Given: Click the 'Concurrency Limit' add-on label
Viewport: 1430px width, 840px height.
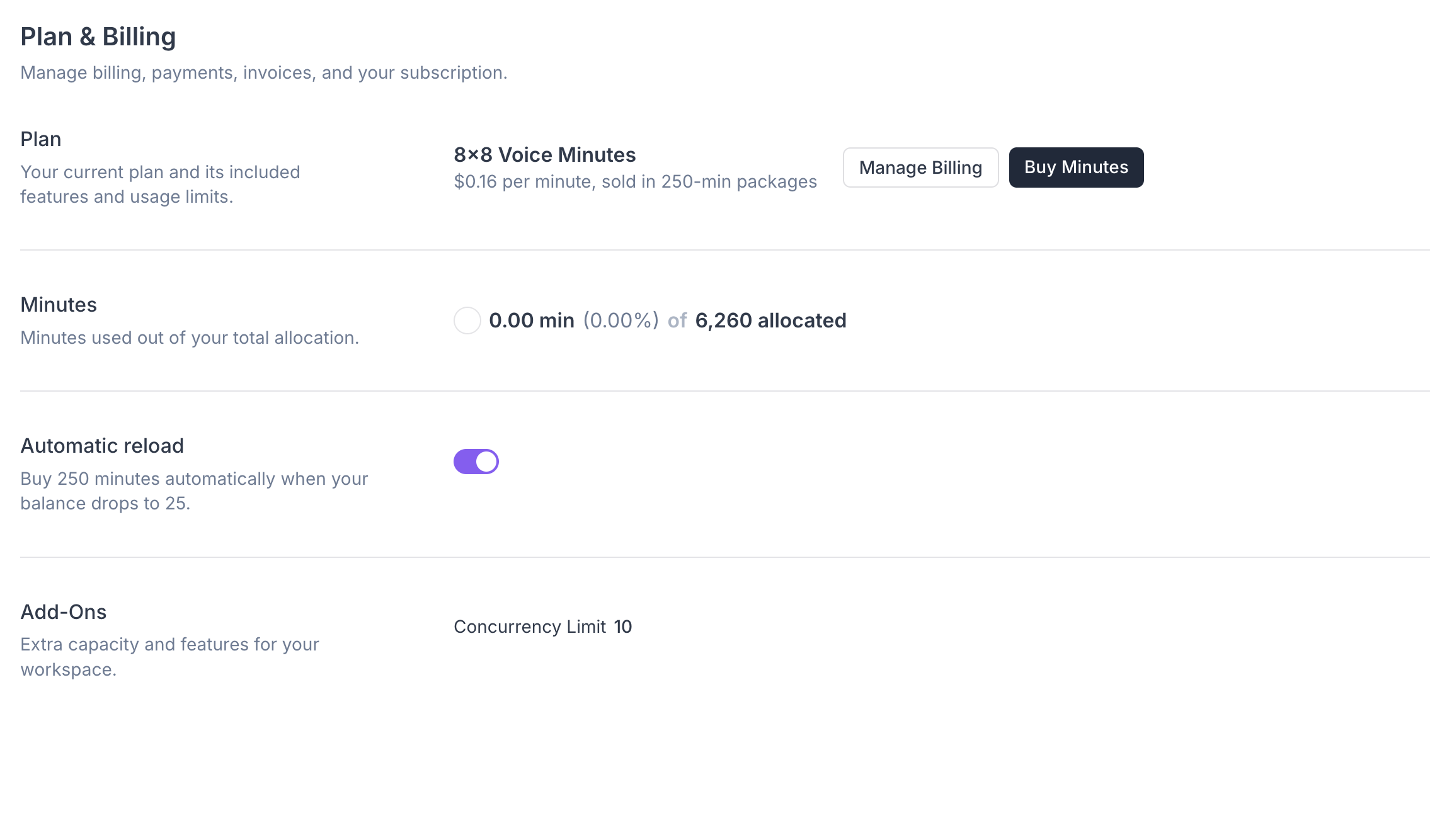Looking at the screenshot, I should [x=530, y=627].
